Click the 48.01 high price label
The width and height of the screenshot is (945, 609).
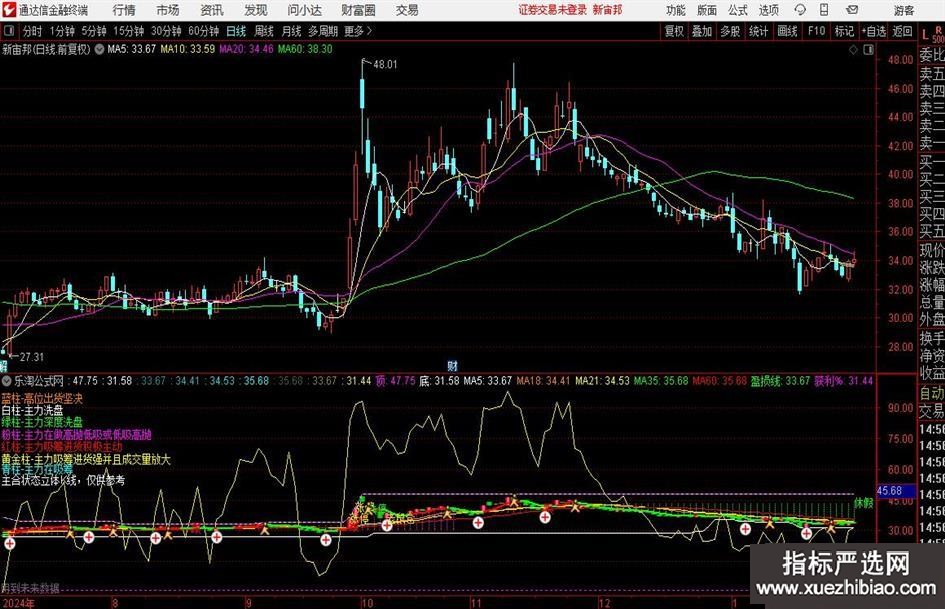(x=385, y=65)
